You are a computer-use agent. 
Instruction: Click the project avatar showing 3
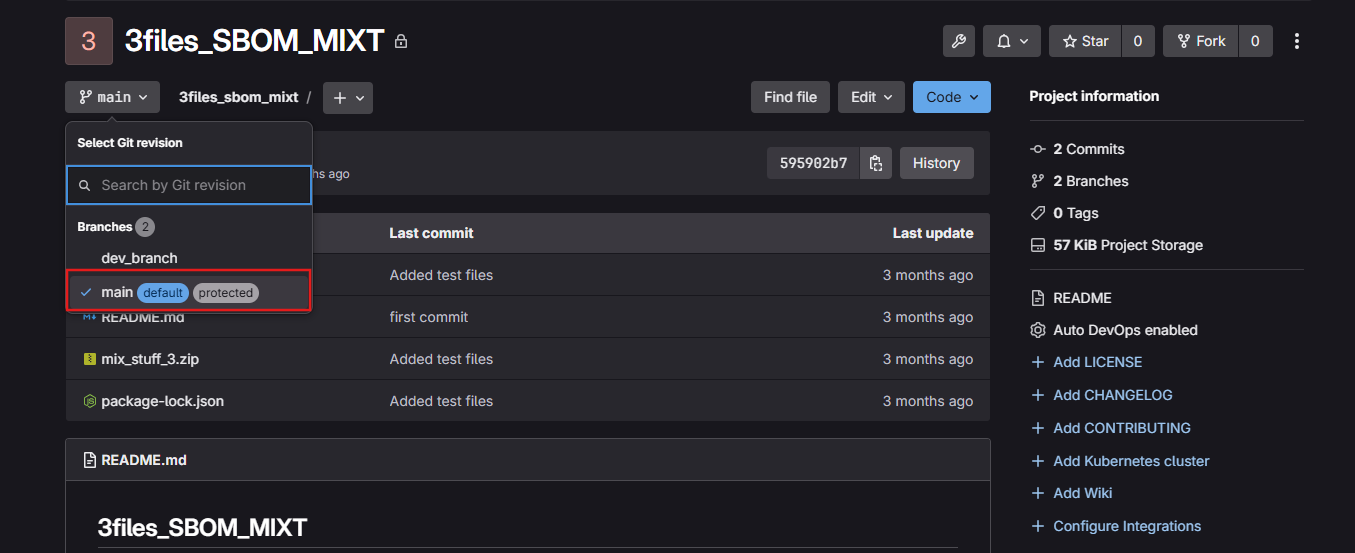(x=89, y=41)
